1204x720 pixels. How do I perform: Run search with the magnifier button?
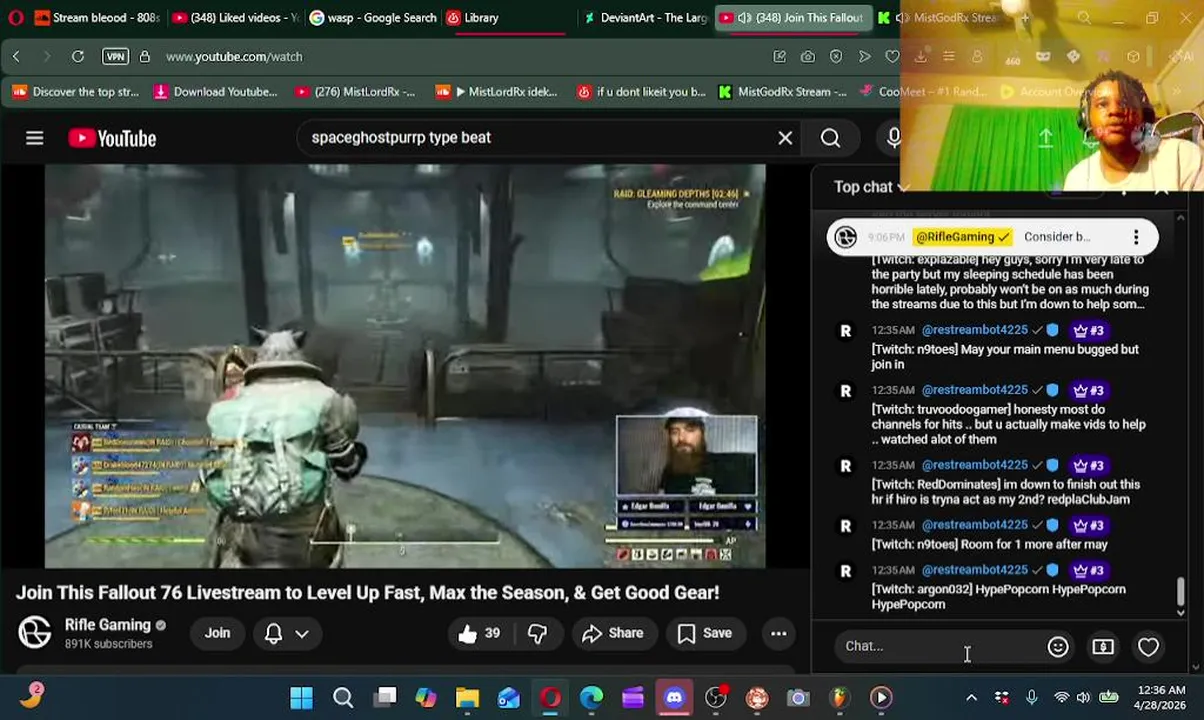tap(830, 138)
